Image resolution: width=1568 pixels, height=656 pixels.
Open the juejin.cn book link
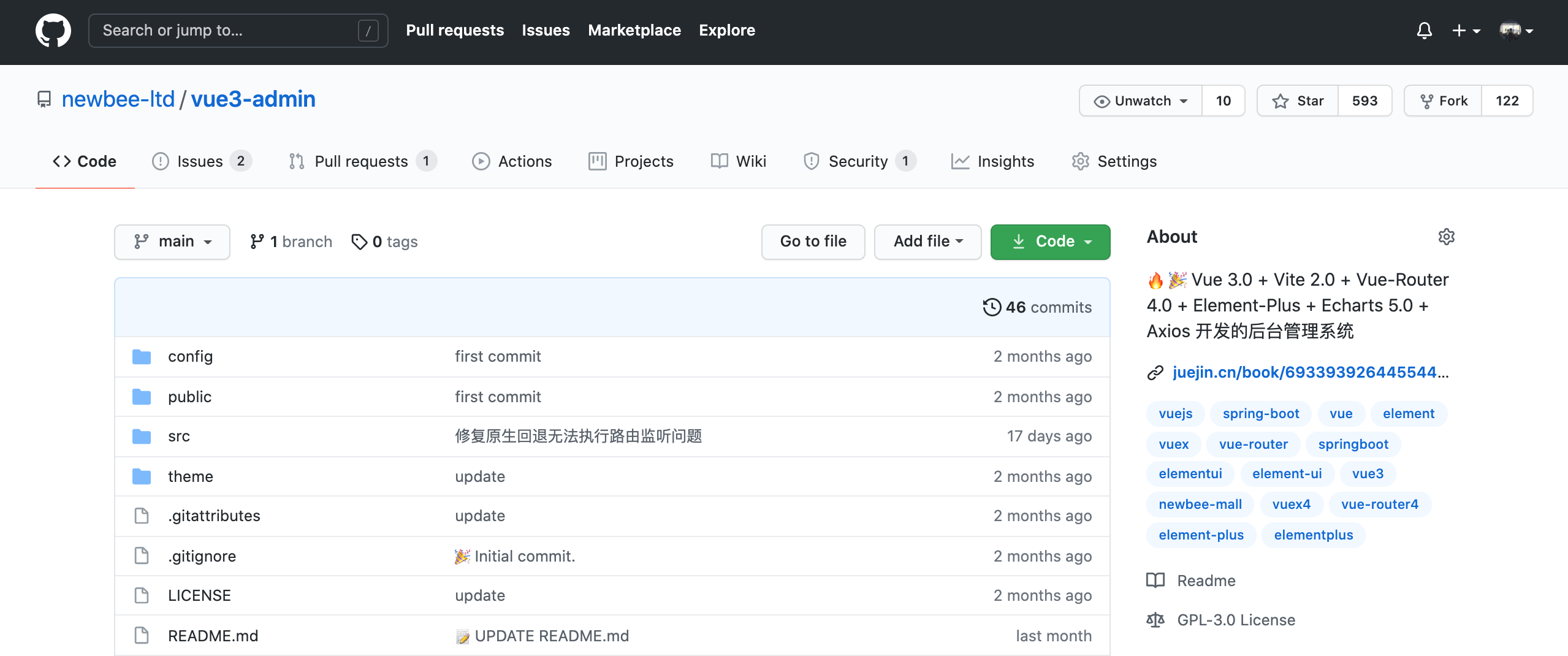pyautogui.click(x=1311, y=372)
